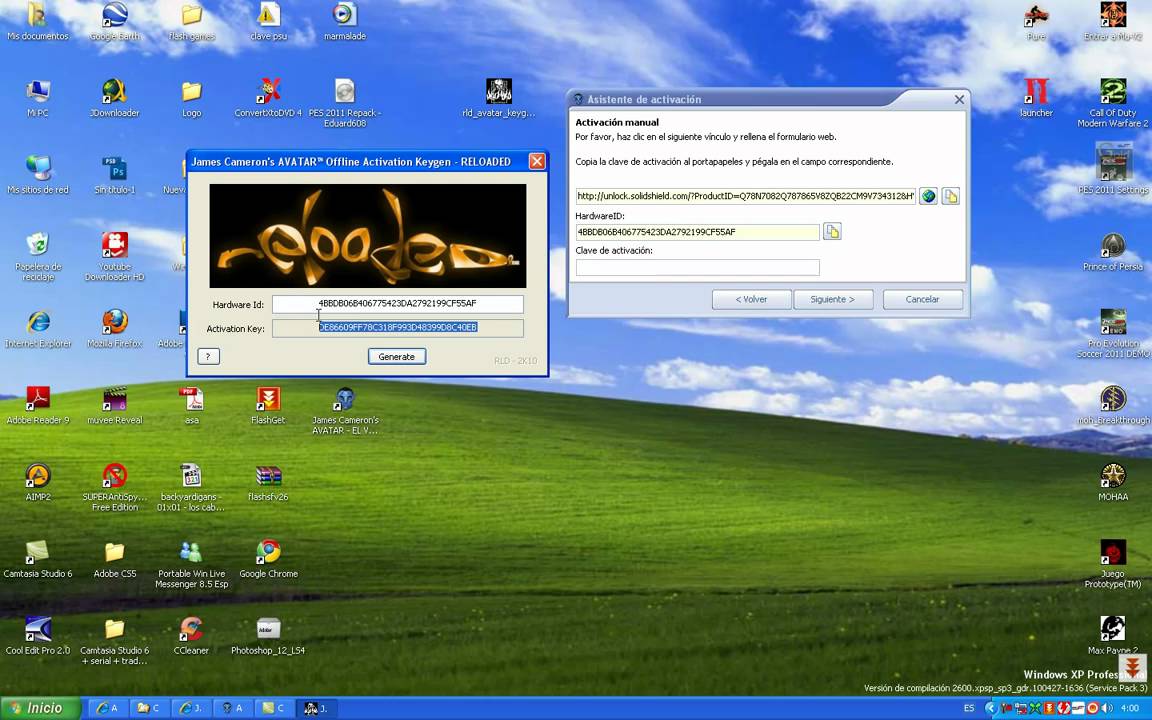The image size is (1152, 720).
Task: Click Cancelar in the activation wizard
Action: pos(923,299)
